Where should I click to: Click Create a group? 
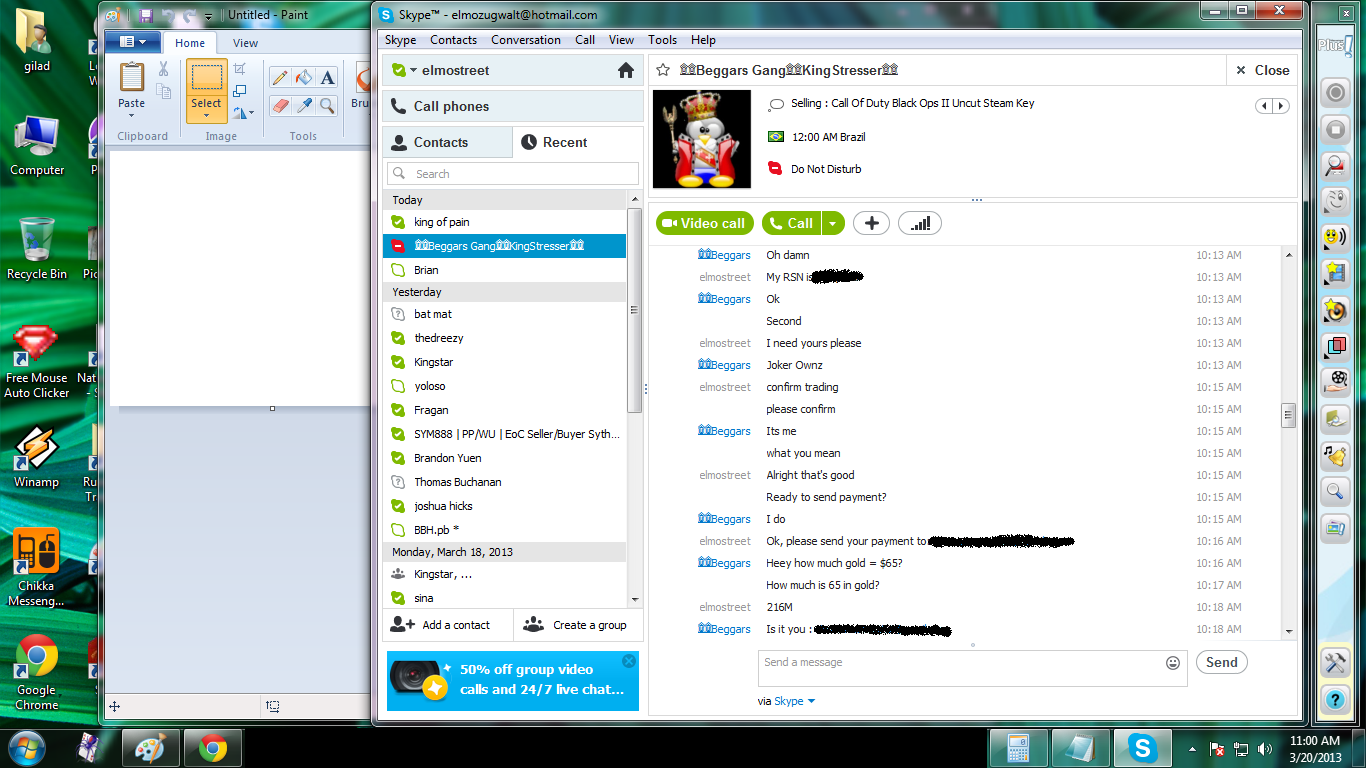(x=579, y=625)
